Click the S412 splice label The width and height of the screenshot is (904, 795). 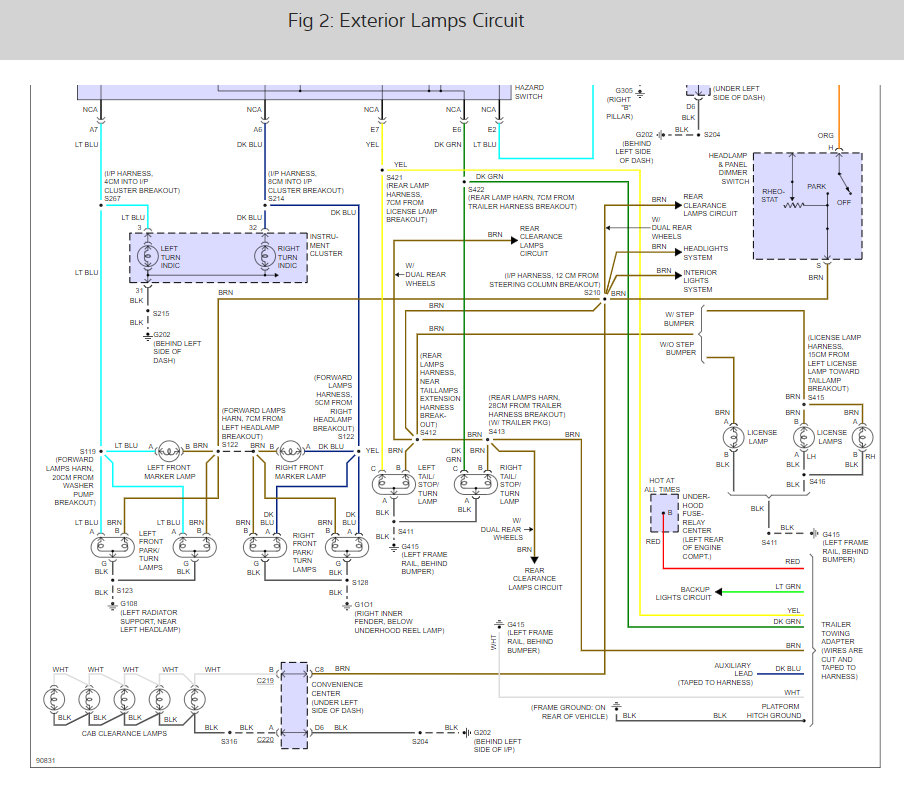428,432
